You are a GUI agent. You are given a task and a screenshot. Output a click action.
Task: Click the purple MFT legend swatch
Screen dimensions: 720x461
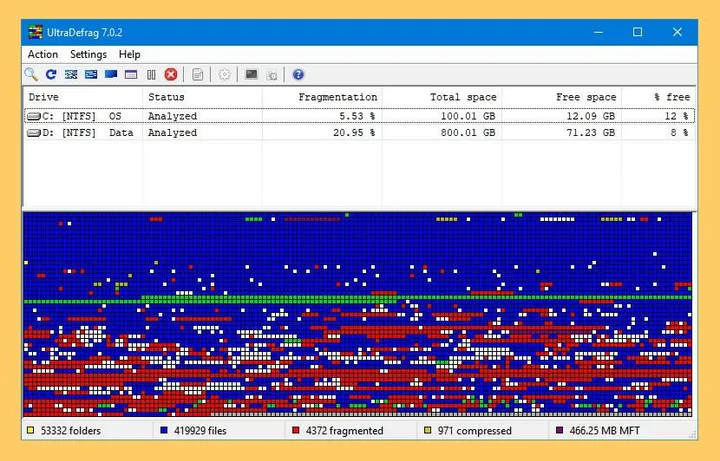[559, 430]
